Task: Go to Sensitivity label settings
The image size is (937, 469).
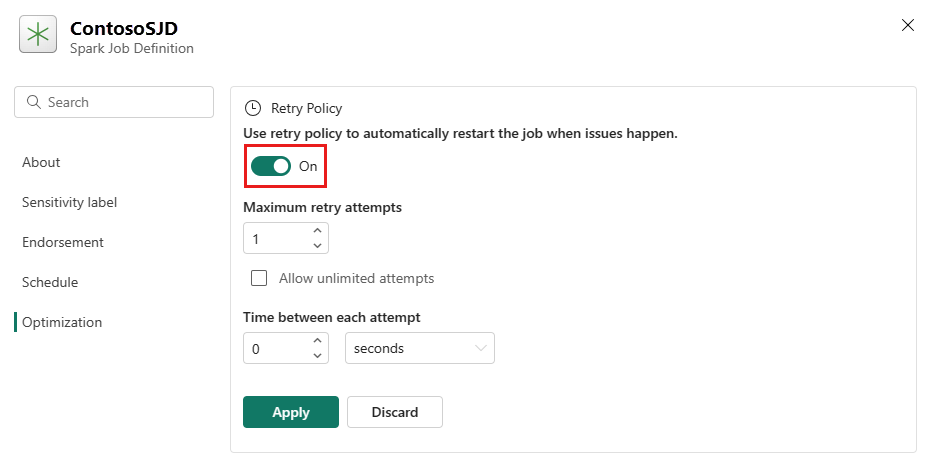Action: pyautogui.click(x=69, y=203)
